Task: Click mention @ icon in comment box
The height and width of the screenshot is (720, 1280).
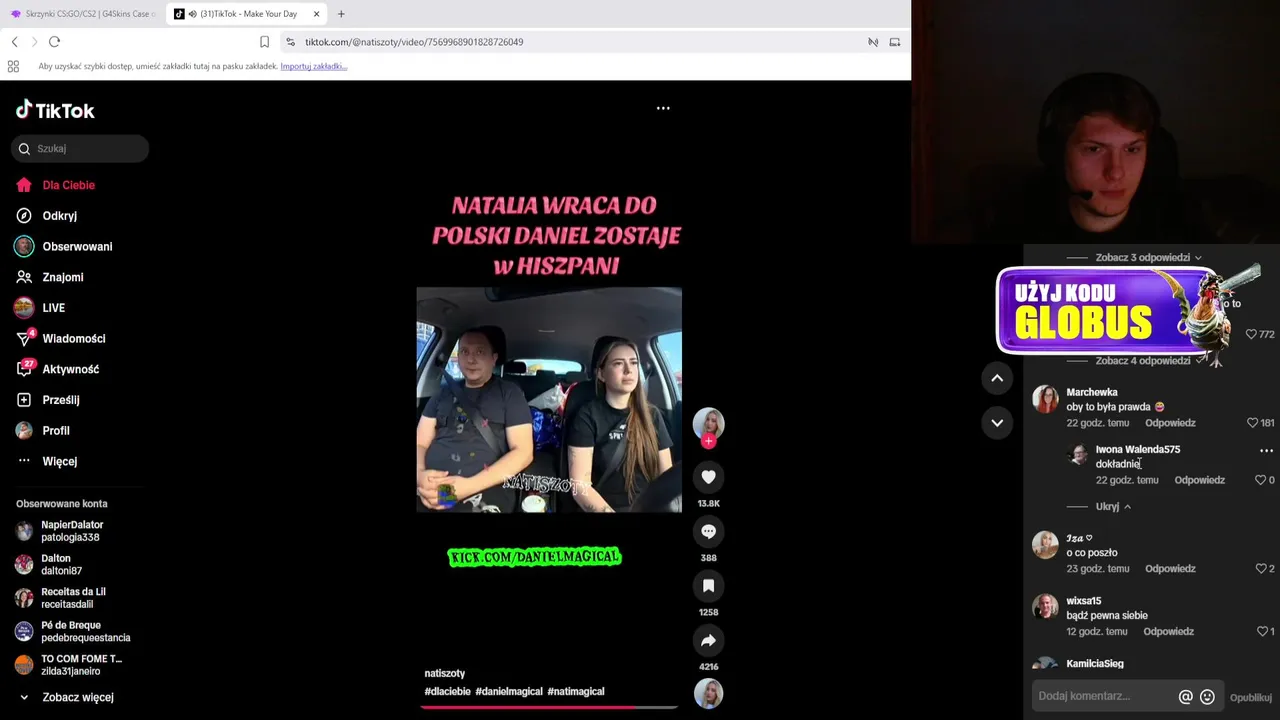Action: [x=1186, y=697]
